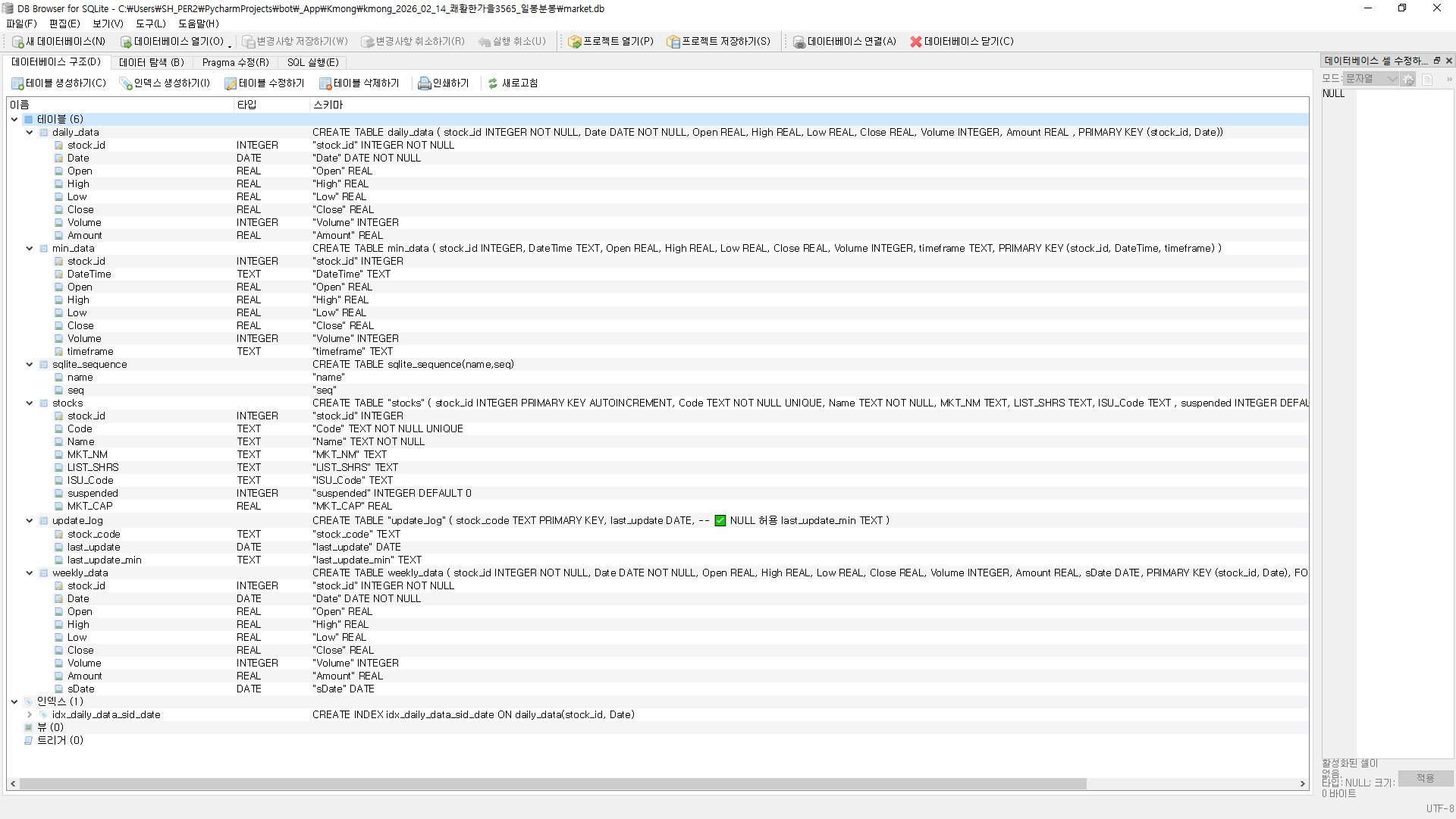
Task: Expand the idx_daily_data_sid_date index node
Action: [x=30, y=715]
